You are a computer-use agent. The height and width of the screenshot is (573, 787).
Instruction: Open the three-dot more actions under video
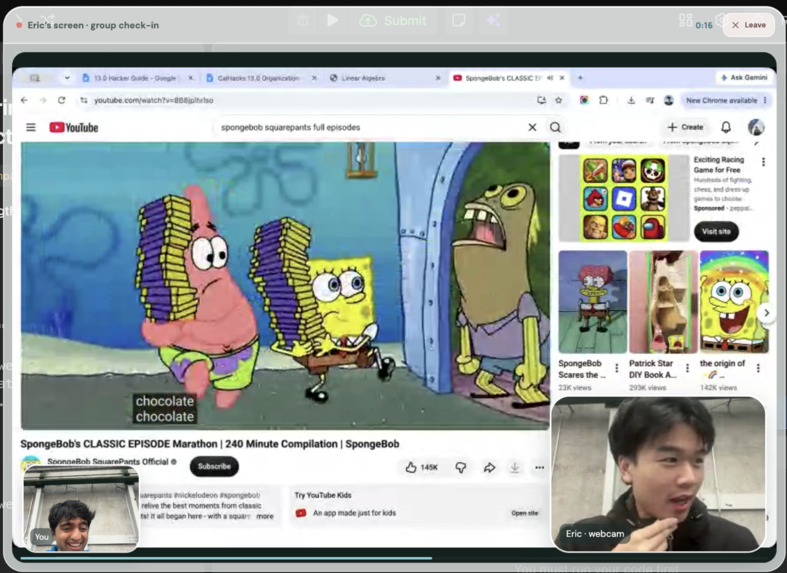pos(540,467)
